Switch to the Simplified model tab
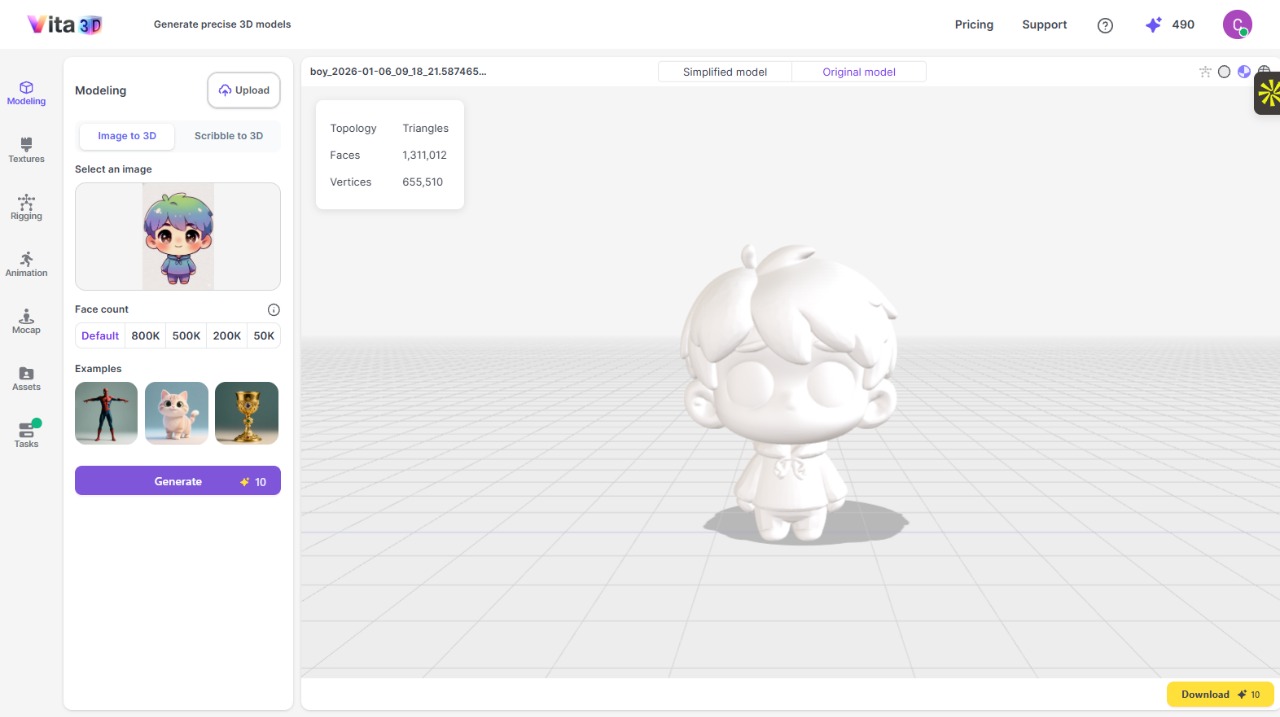1280x717 pixels. coord(725,72)
